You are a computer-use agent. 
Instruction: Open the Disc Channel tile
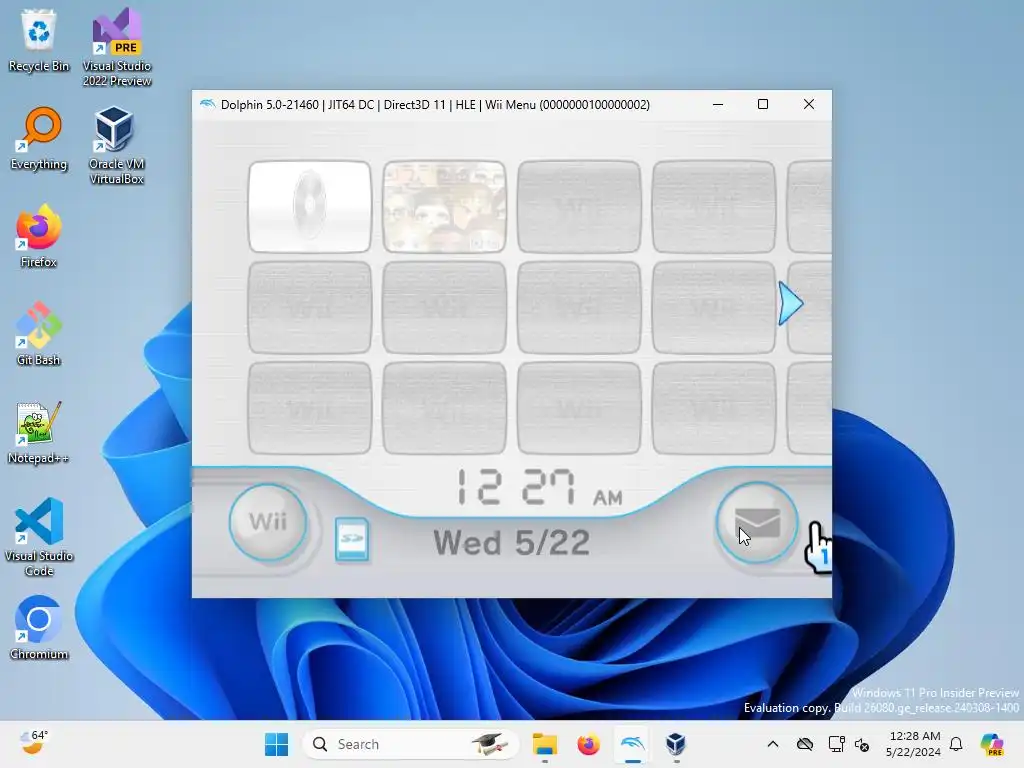coord(310,206)
